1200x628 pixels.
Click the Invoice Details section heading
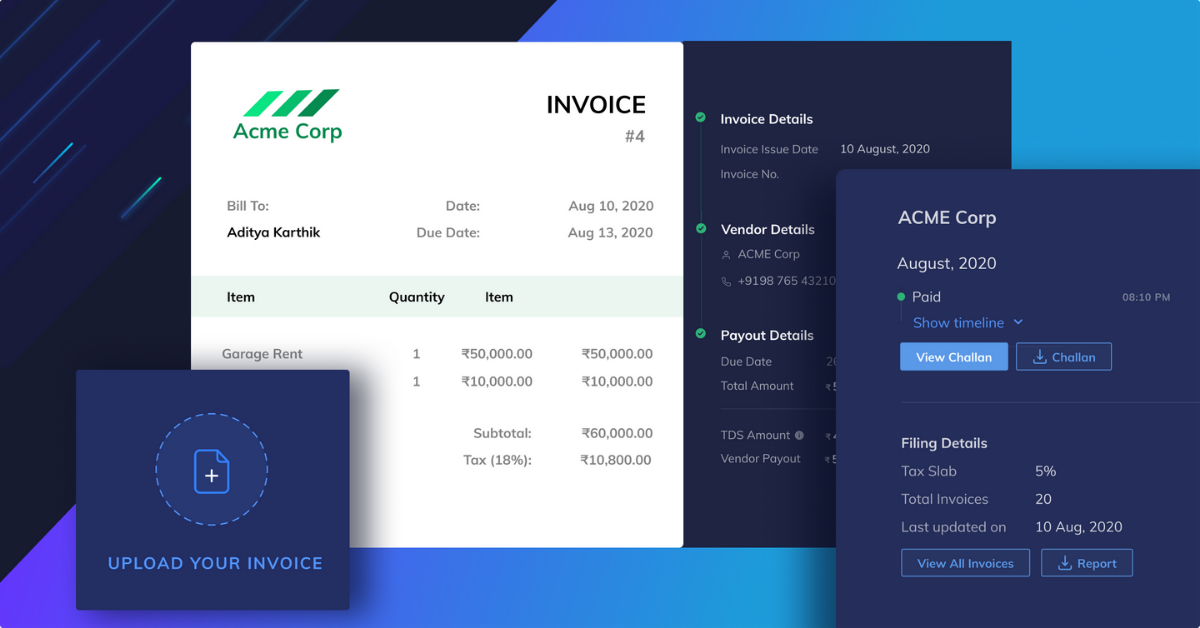tap(766, 119)
